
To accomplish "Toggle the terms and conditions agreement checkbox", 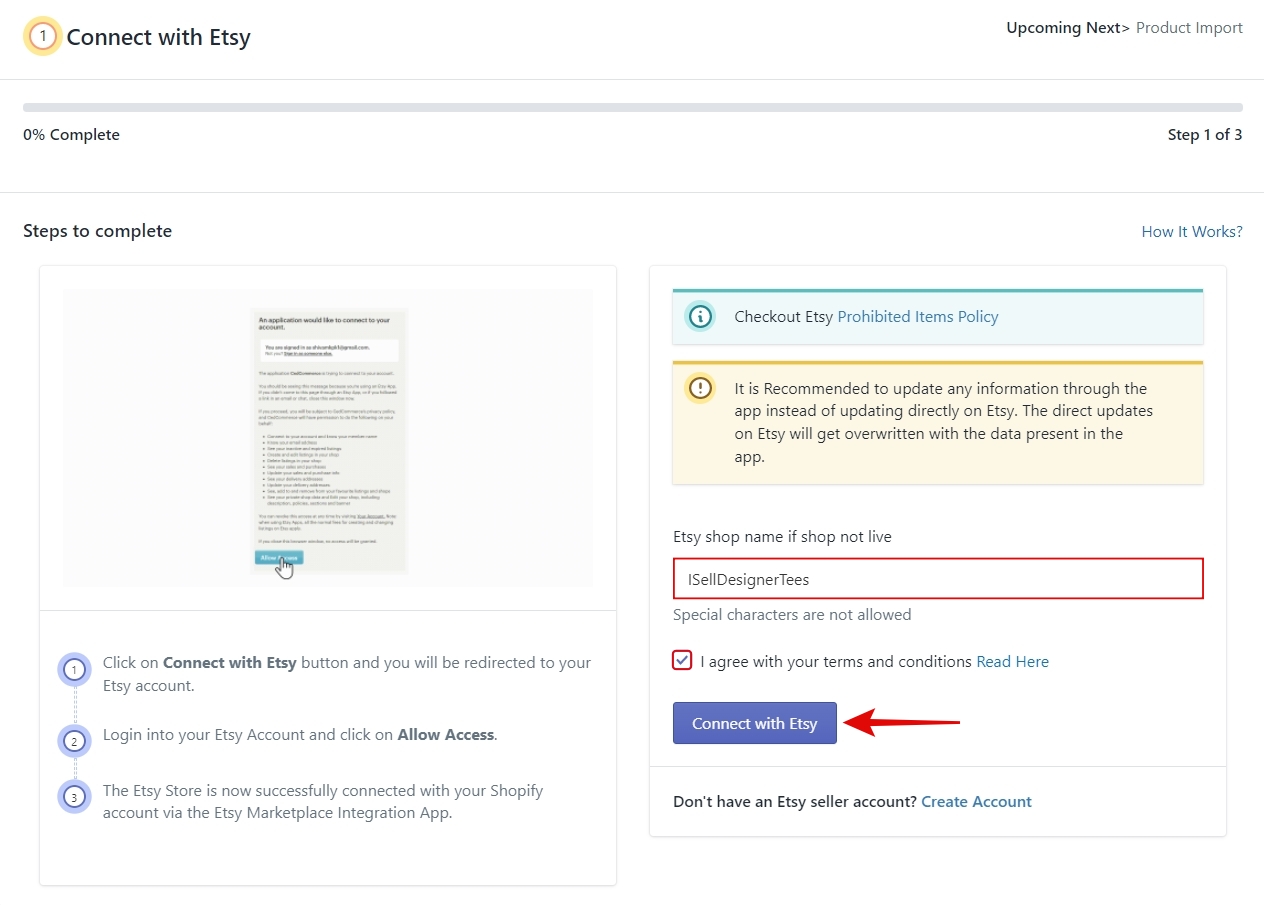I will 682,660.
